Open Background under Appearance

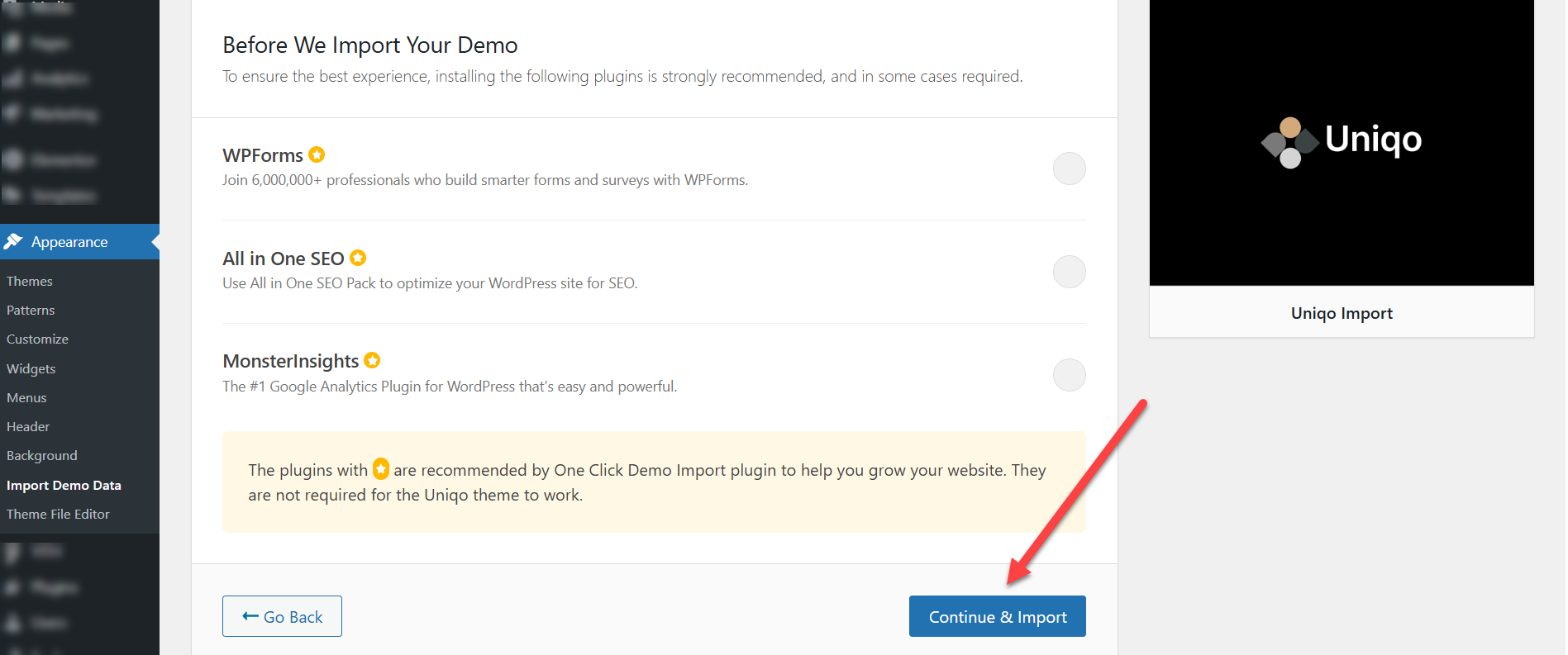coord(42,455)
